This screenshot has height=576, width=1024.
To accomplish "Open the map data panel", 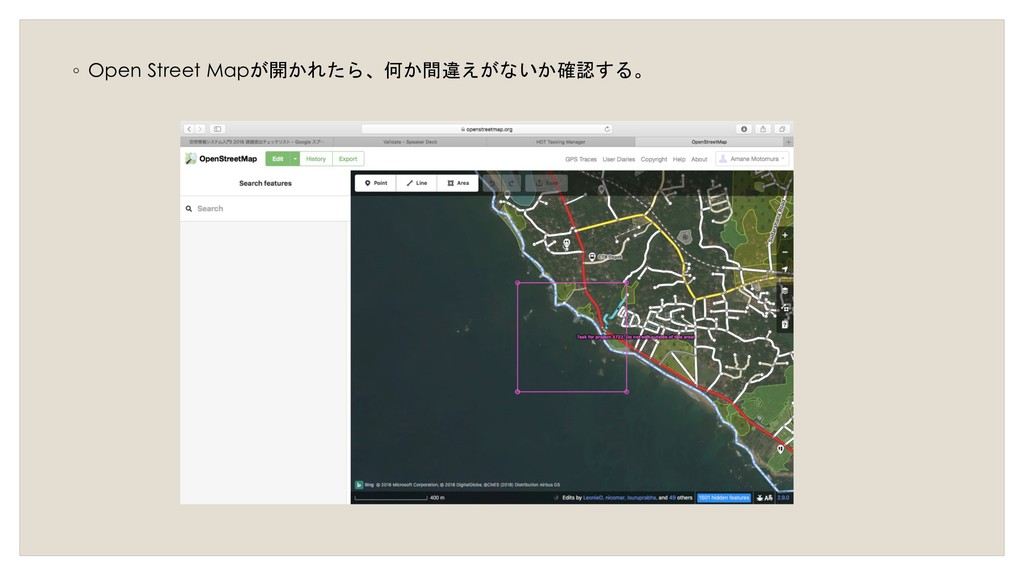I will (x=785, y=308).
